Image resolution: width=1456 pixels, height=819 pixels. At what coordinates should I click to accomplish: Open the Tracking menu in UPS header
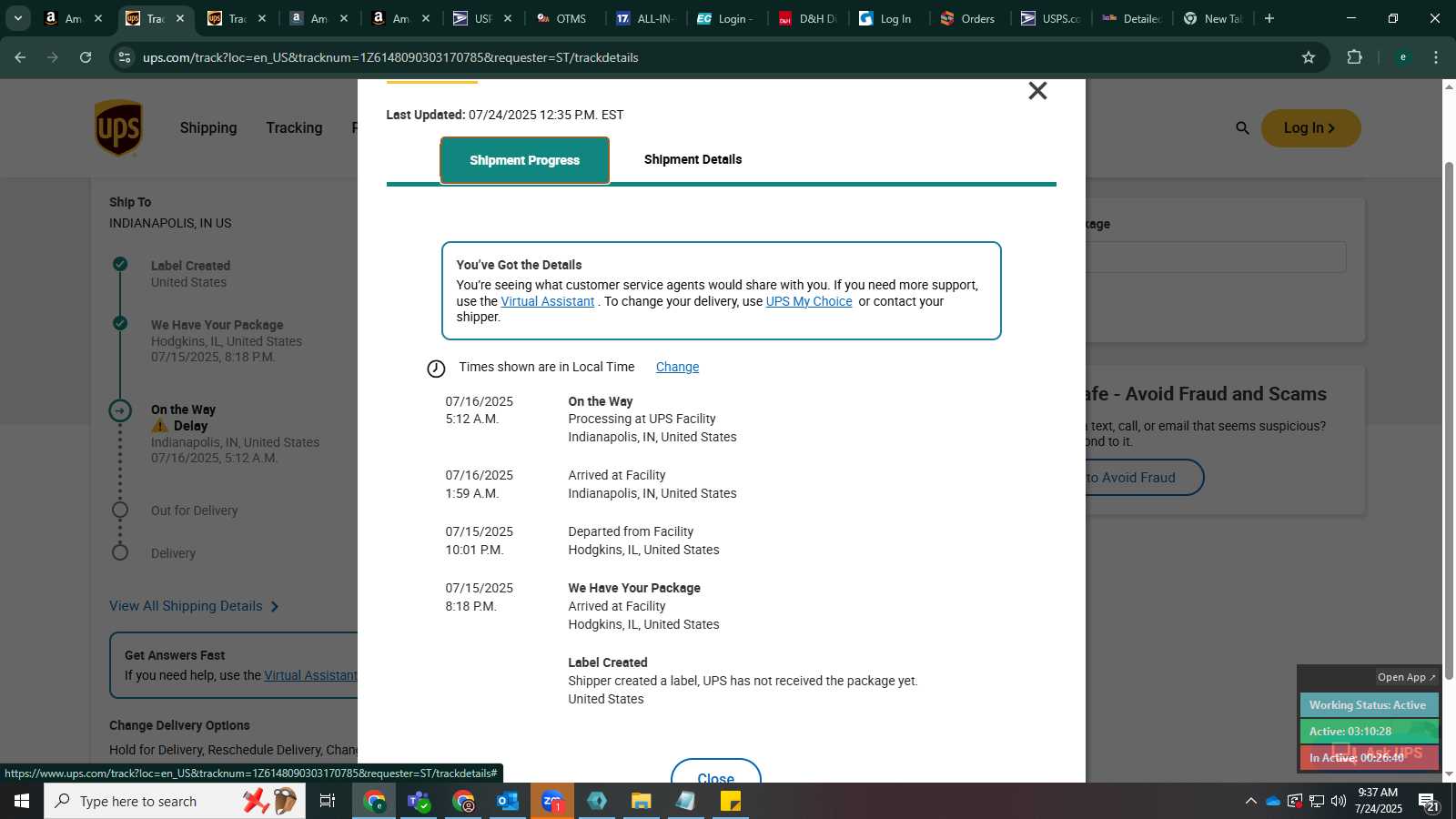coord(294,128)
